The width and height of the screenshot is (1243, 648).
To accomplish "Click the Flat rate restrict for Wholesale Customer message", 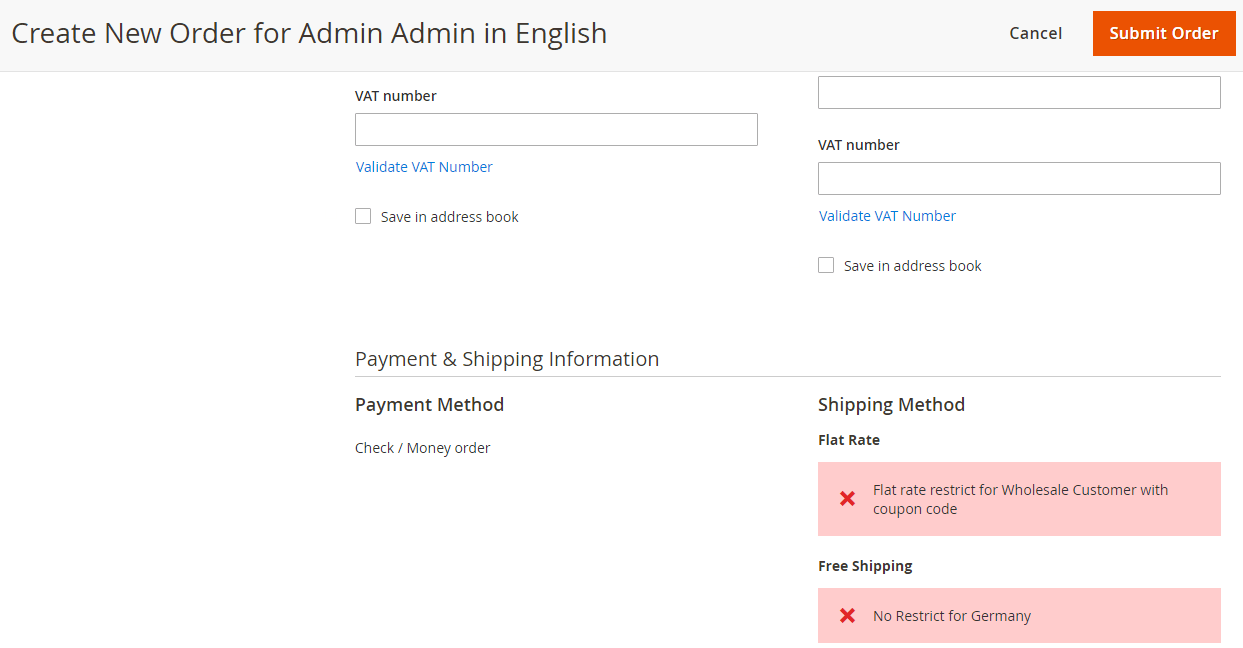I will [x=1020, y=499].
